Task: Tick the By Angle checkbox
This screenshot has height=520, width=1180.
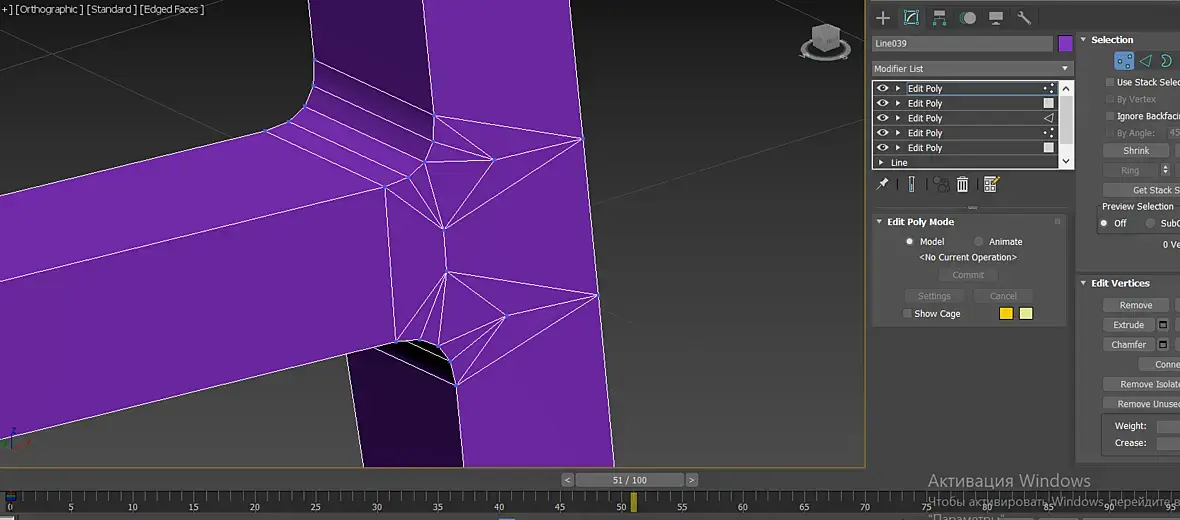Action: click(1110, 133)
